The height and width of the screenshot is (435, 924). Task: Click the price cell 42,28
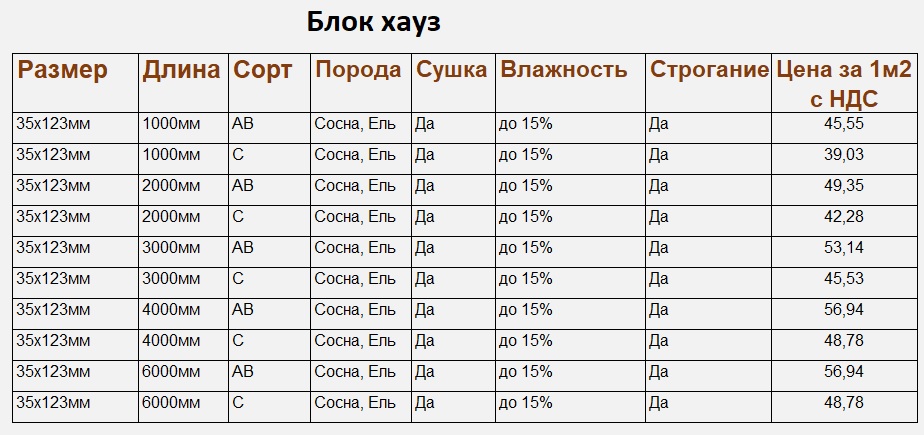[x=844, y=216]
